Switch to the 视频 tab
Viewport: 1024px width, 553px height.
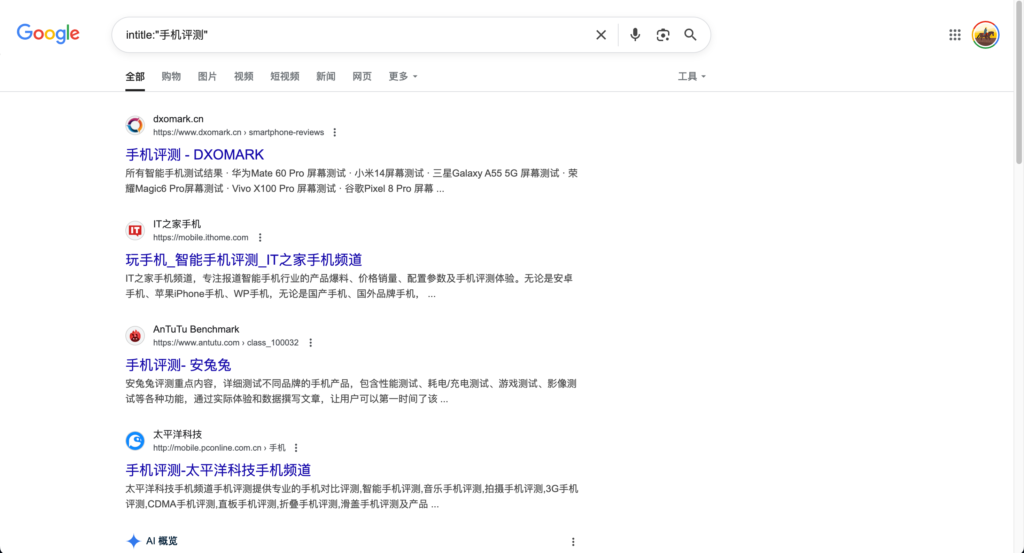(244, 76)
